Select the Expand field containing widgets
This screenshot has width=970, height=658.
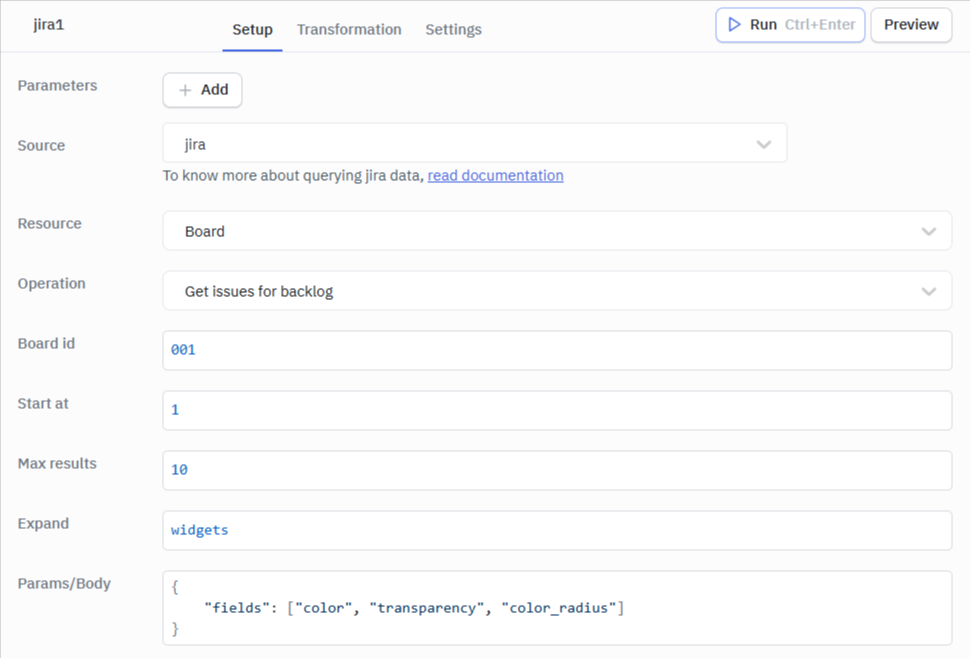(x=557, y=531)
